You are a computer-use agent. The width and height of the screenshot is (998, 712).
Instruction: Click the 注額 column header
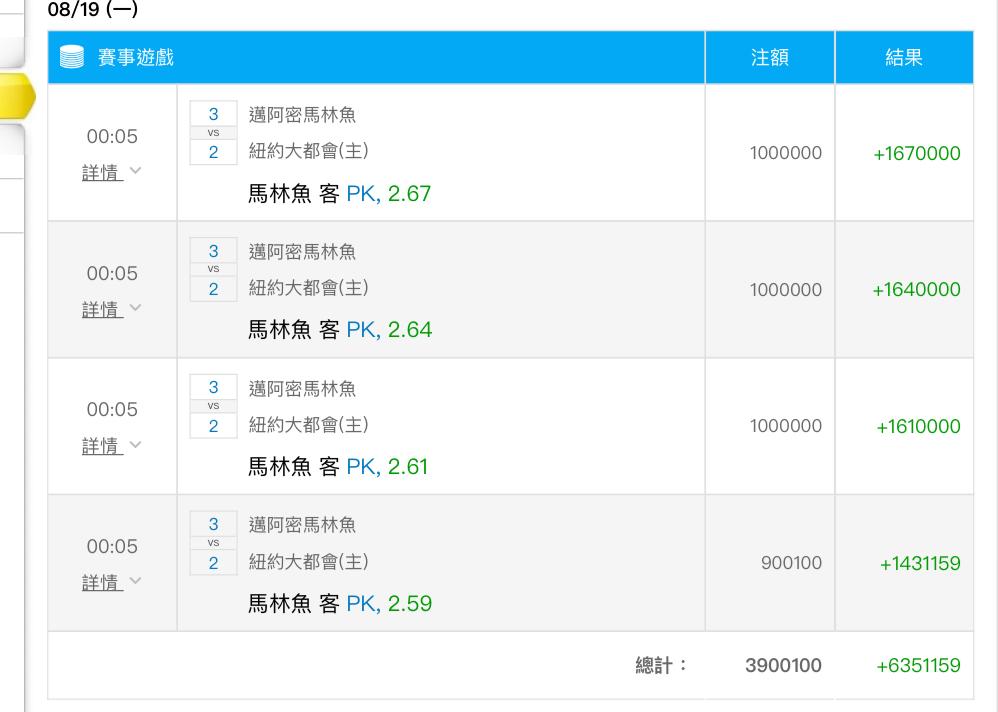[770, 57]
